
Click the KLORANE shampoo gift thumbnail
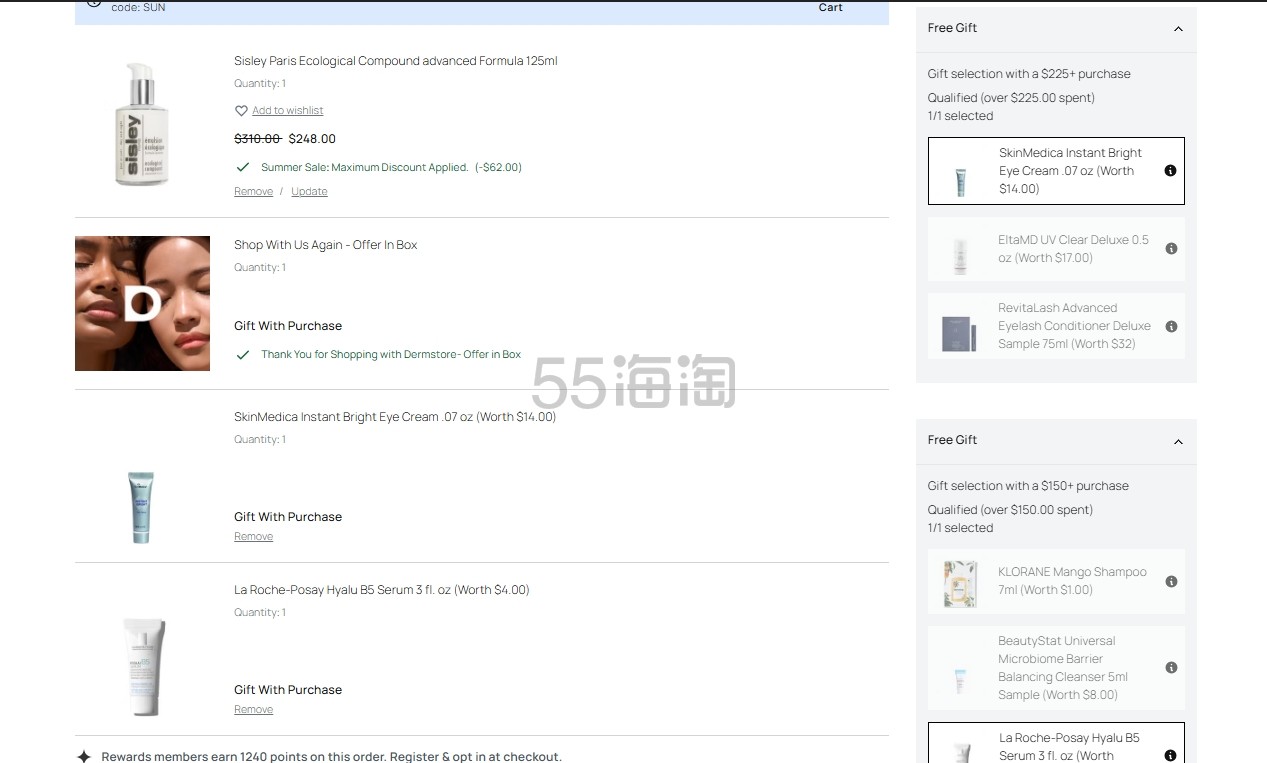[960, 584]
